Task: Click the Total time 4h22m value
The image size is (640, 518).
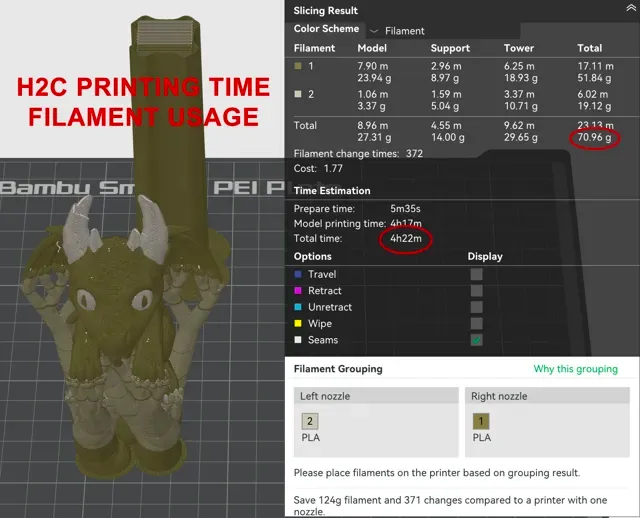Action: click(x=406, y=238)
